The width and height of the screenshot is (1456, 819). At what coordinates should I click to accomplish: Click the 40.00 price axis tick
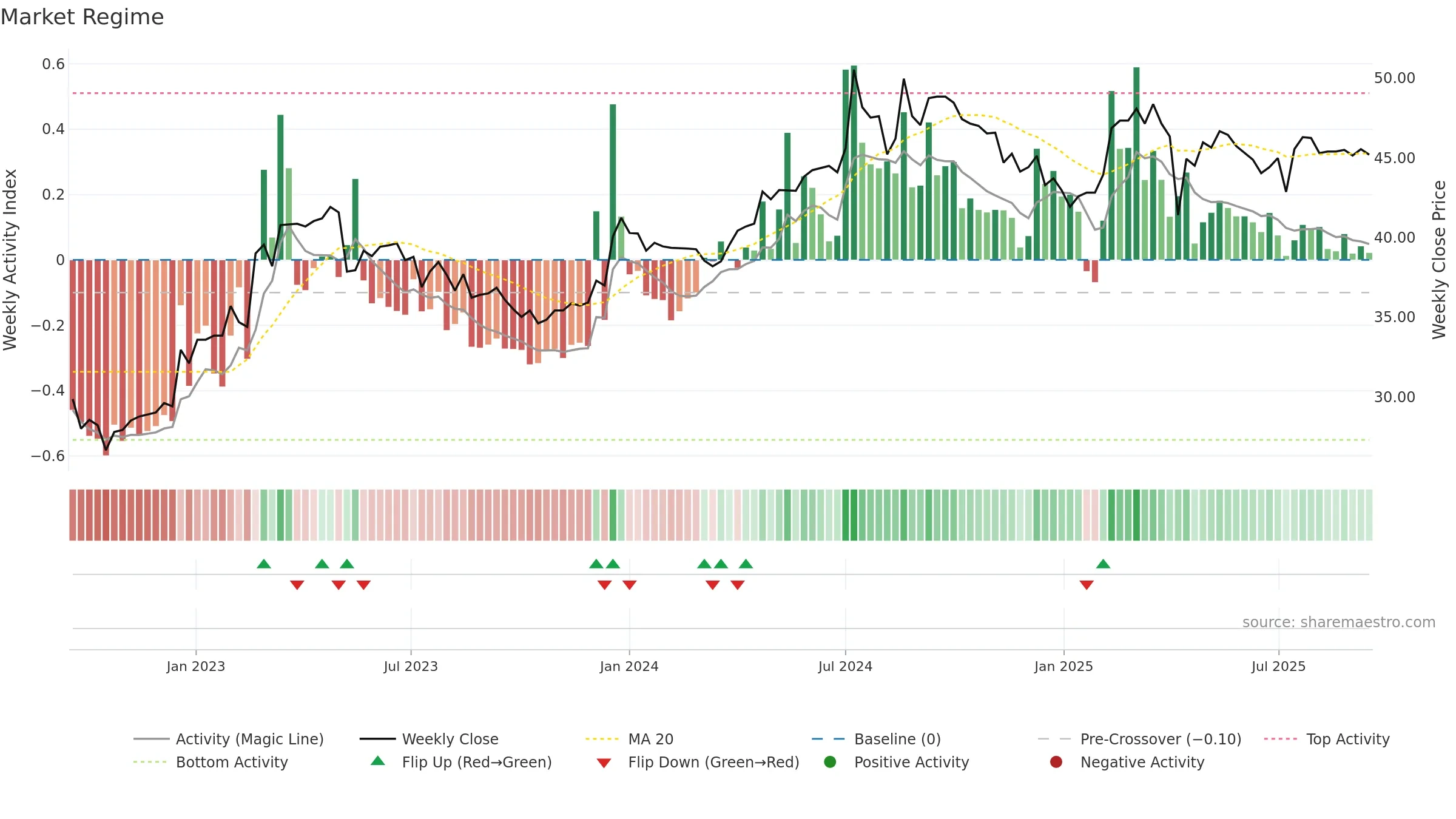click(x=1394, y=238)
